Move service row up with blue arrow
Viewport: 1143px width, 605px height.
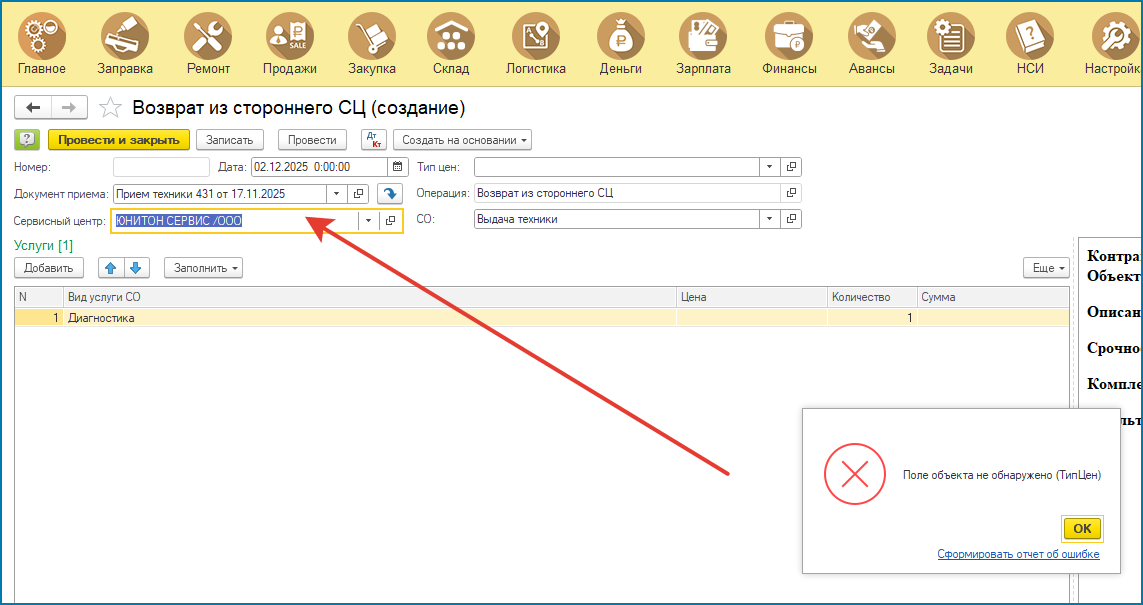click(x=111, y=268)
